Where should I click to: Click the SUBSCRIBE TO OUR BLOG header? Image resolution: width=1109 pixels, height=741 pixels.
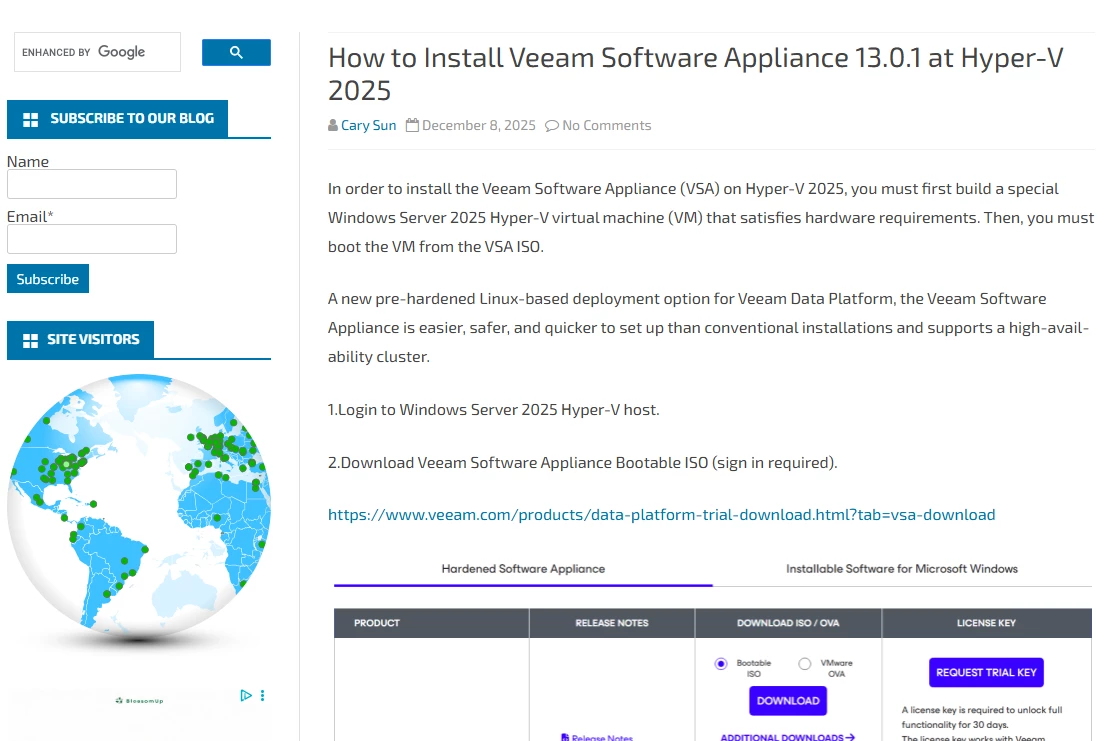tap(117, 119)
